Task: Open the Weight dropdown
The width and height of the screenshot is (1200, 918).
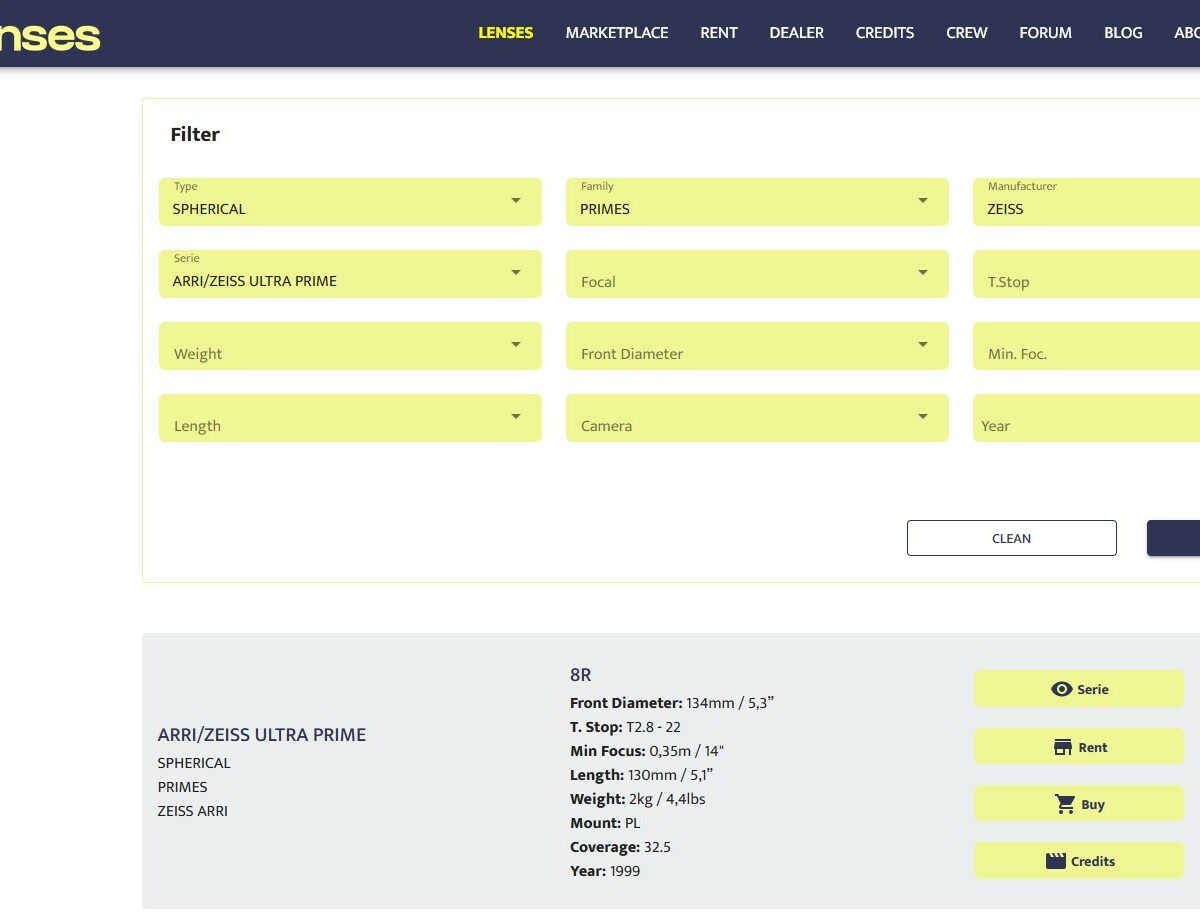Action: 350,346
